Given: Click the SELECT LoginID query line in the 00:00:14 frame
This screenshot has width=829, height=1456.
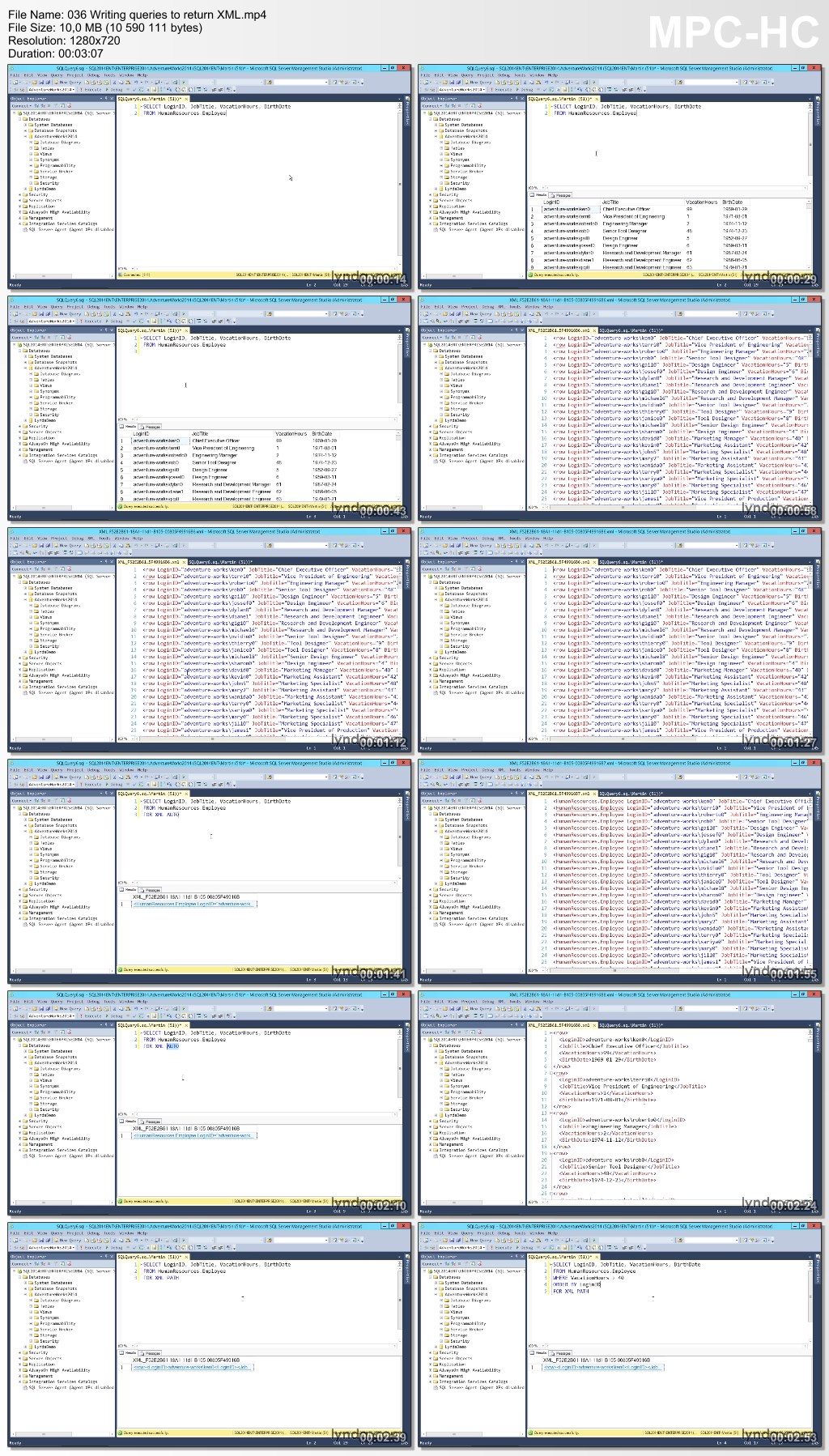Looking at the screenshot, I should (216, 107).
